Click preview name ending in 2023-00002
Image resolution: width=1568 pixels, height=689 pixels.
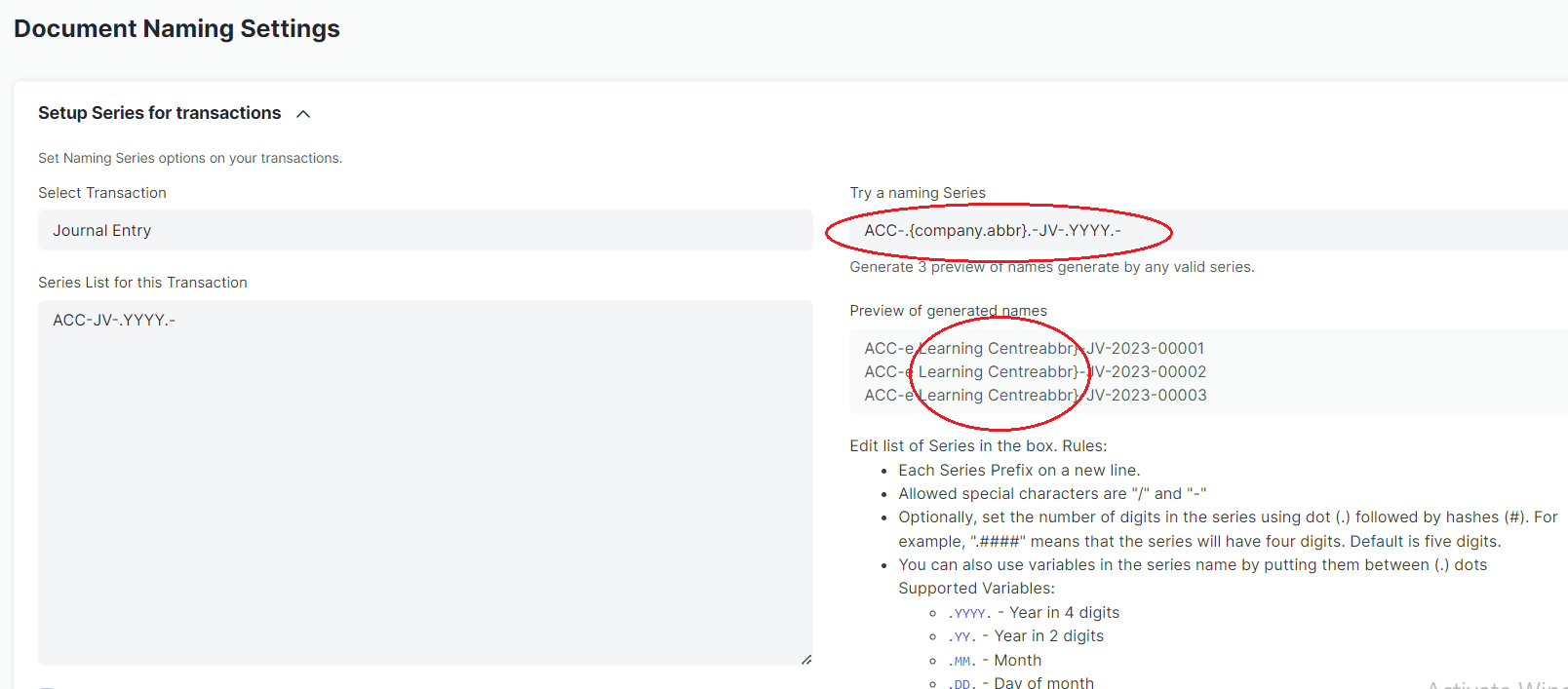coord(1035,371)
